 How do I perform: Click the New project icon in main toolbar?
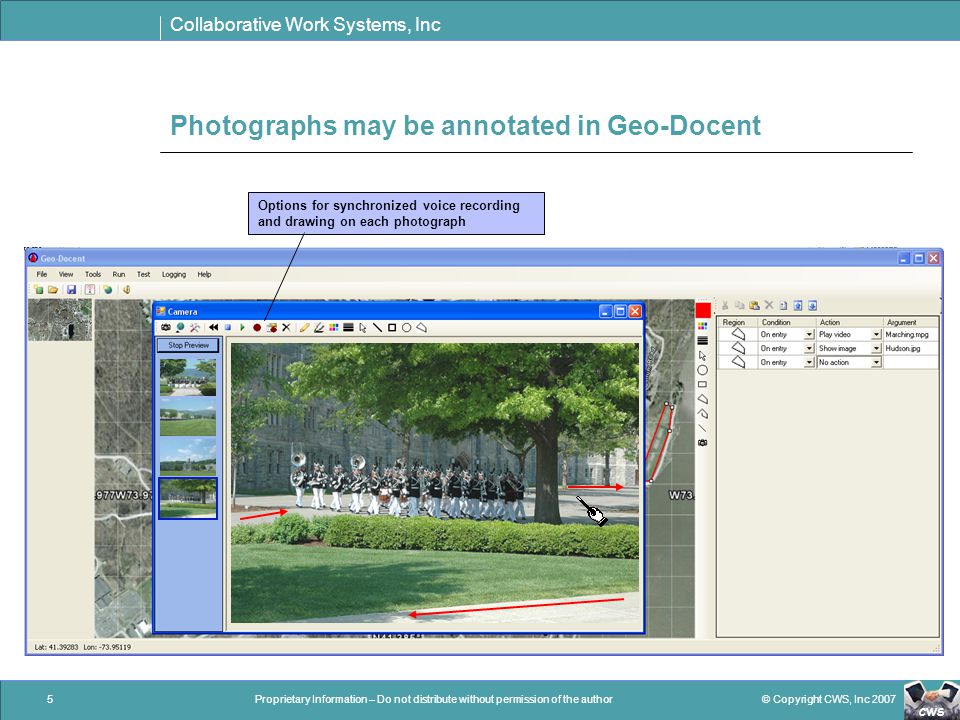[39, 290]
